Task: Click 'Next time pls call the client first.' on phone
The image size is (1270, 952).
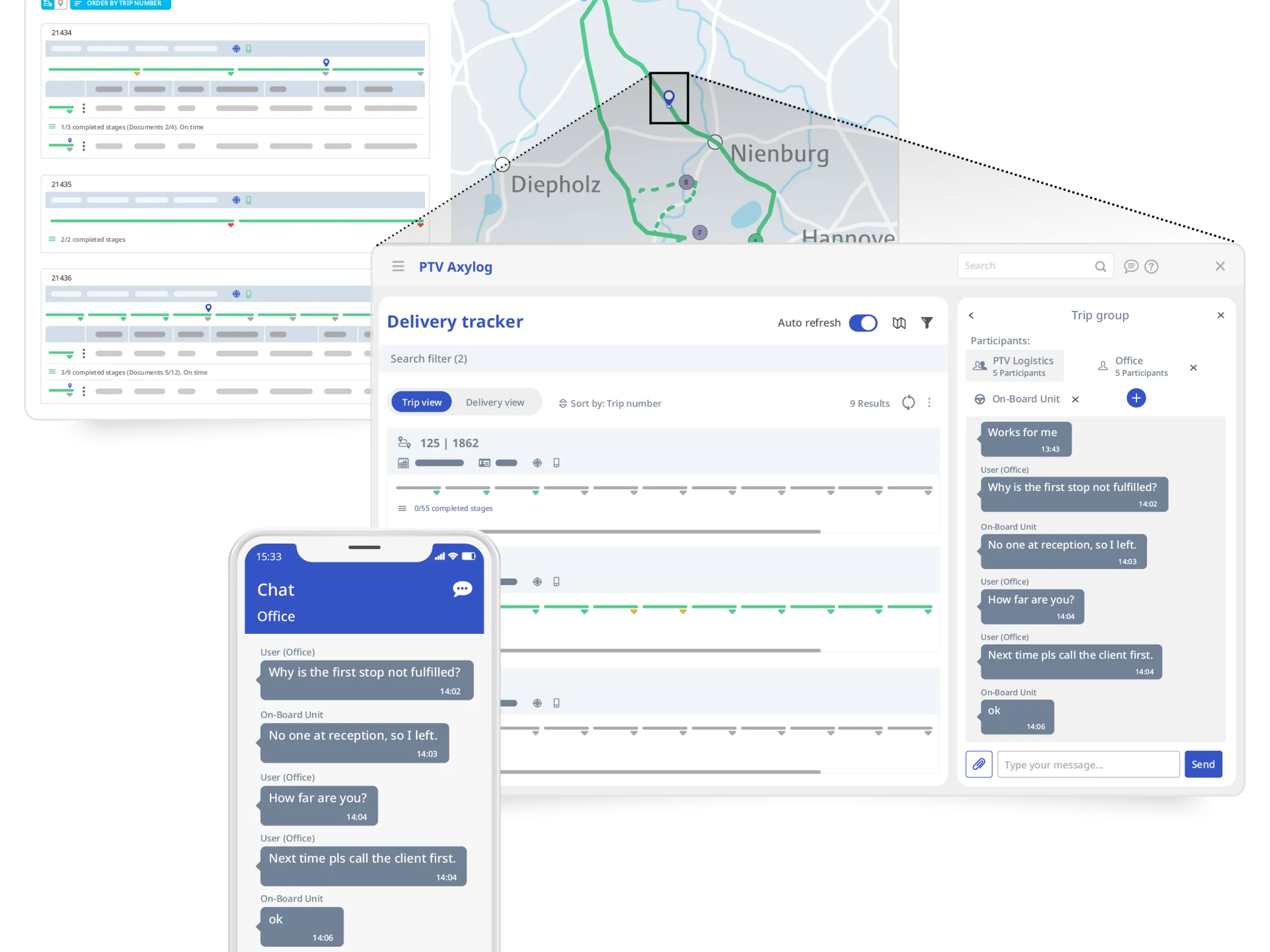Action: (363, 867)
